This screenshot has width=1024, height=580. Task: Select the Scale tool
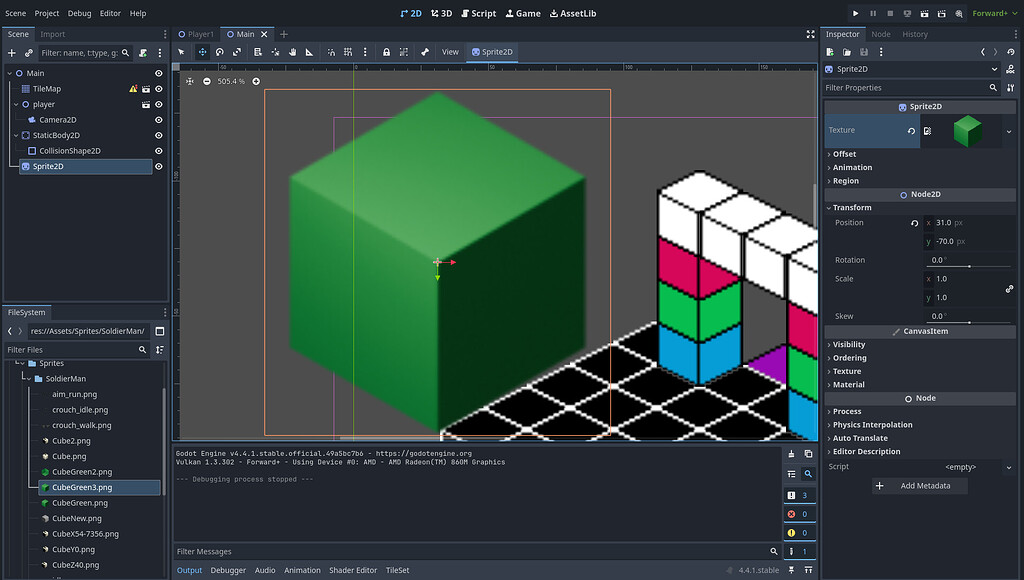[x=239, y=52]
